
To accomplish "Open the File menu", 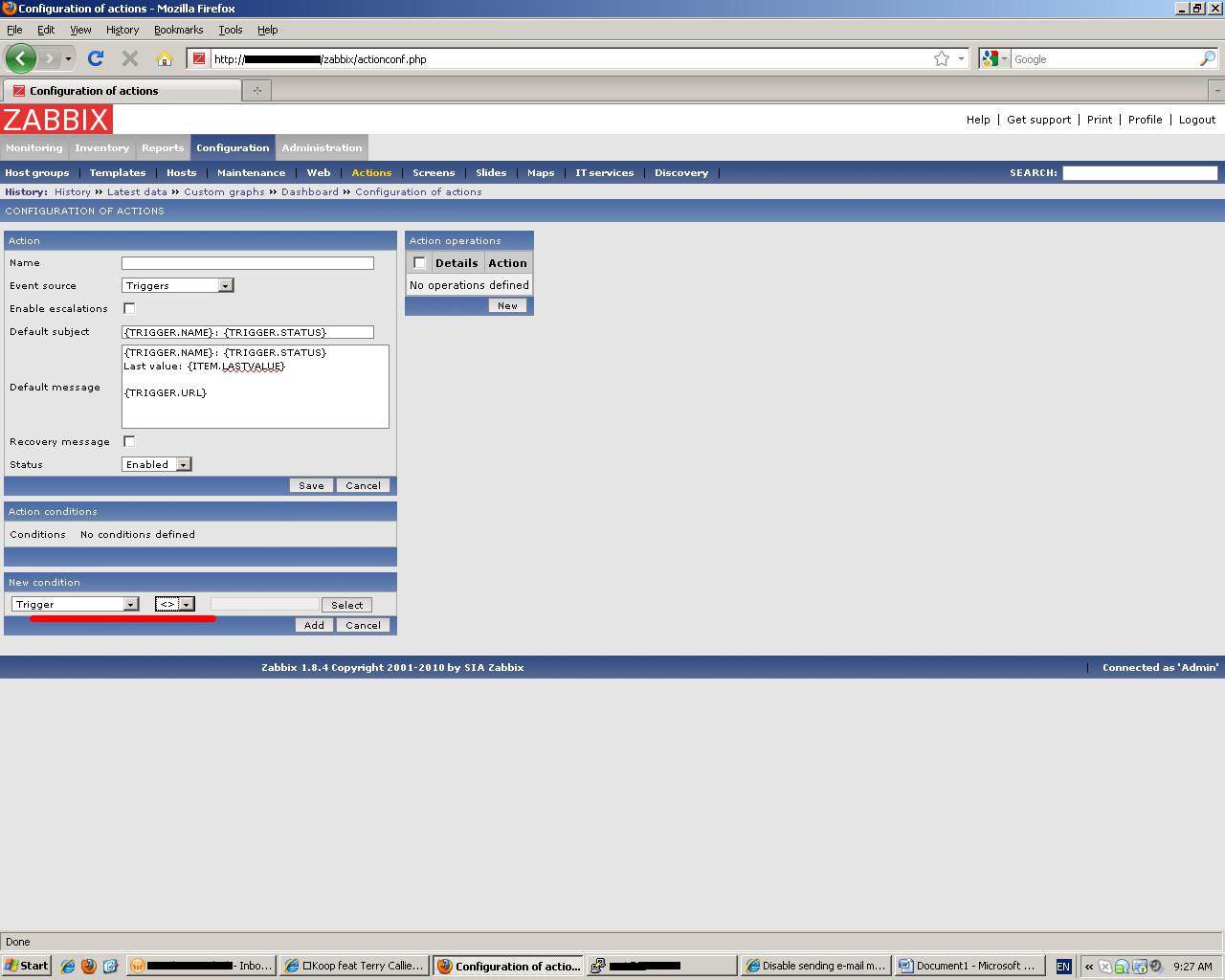I will (x=14, y=30).
